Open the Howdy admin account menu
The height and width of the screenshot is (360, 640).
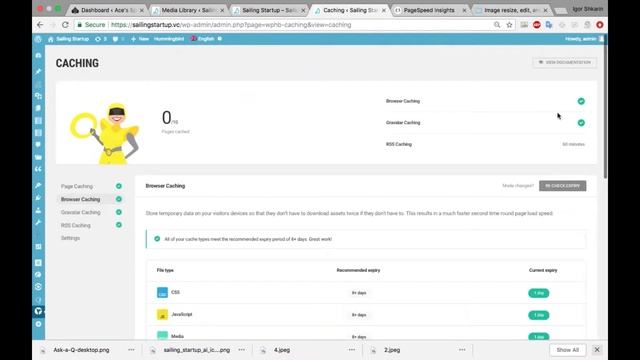pyautogui.click(x=584, y=39)
